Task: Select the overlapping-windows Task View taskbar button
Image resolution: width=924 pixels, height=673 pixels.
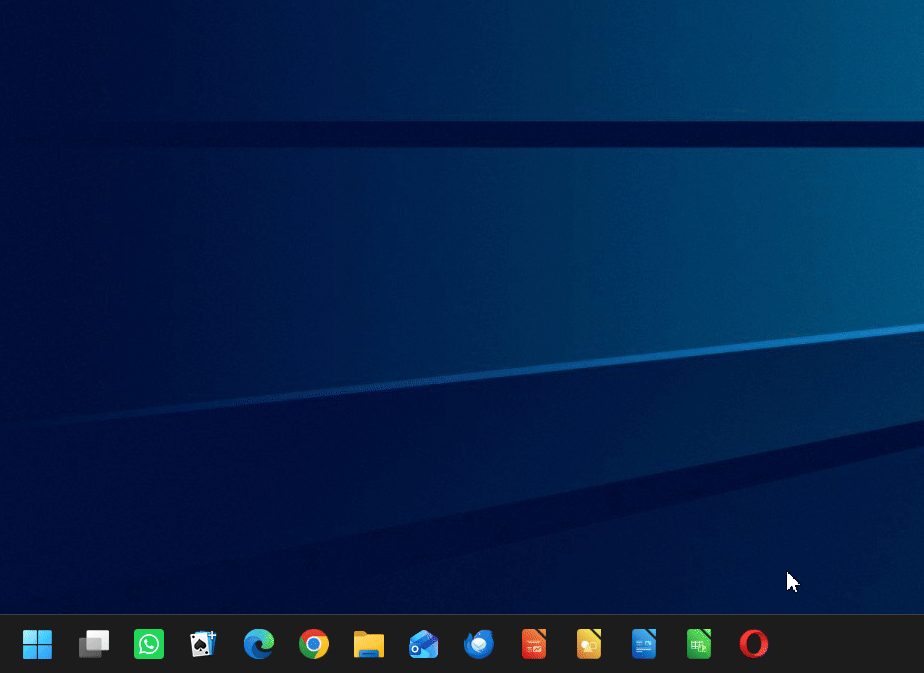Action: coord(94,644)
